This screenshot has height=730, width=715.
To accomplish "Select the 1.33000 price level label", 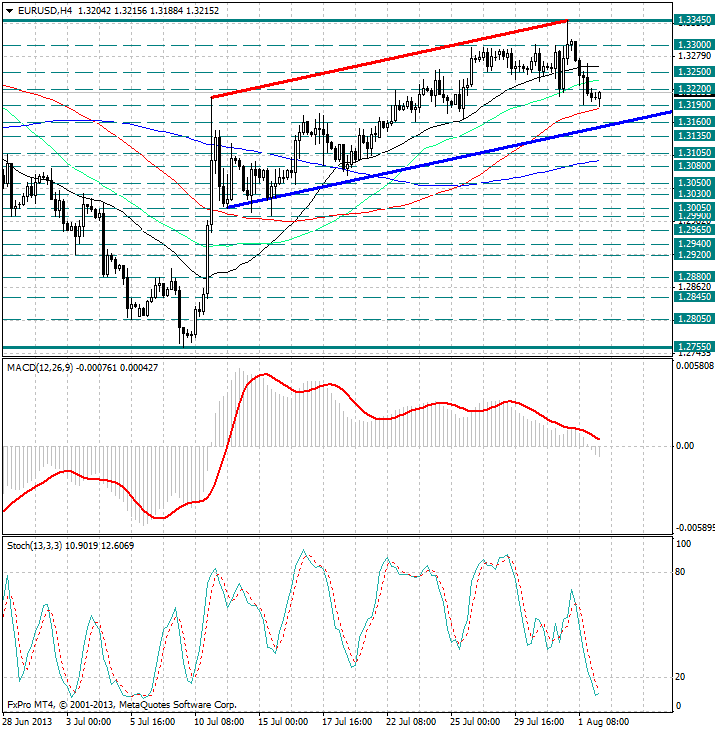I will [694, 45].
